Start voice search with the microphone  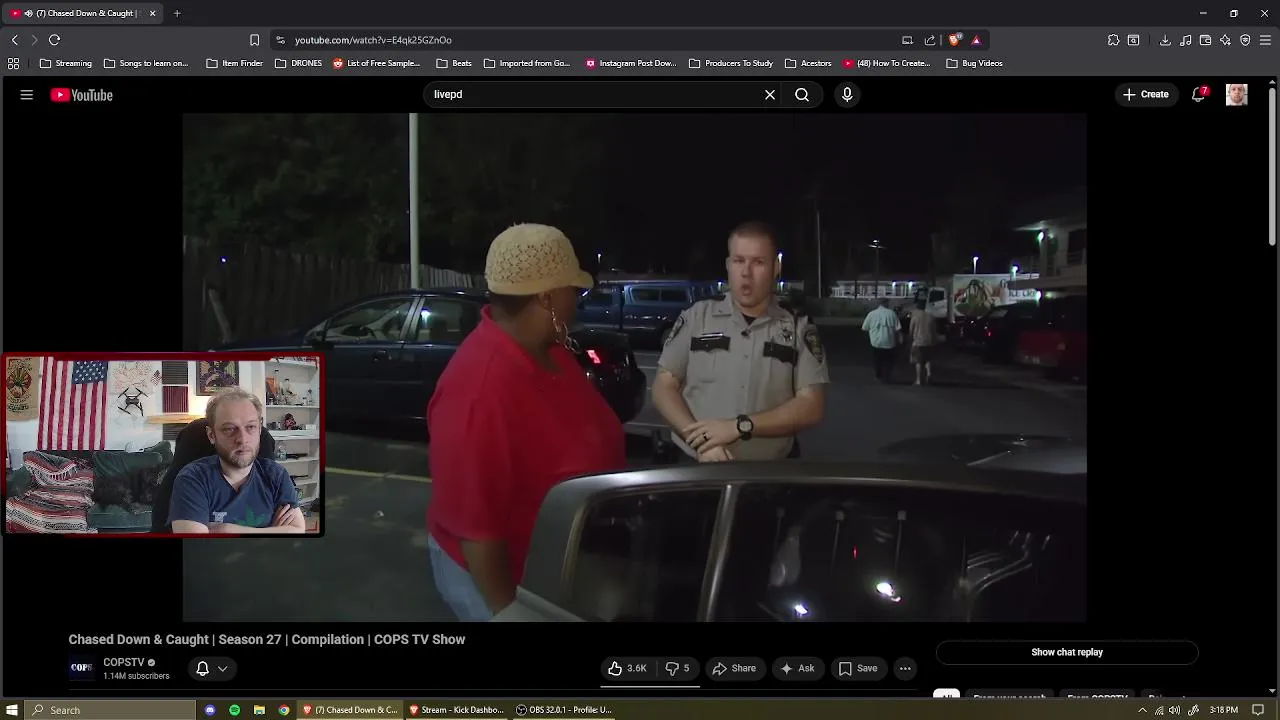coord(847,95)
